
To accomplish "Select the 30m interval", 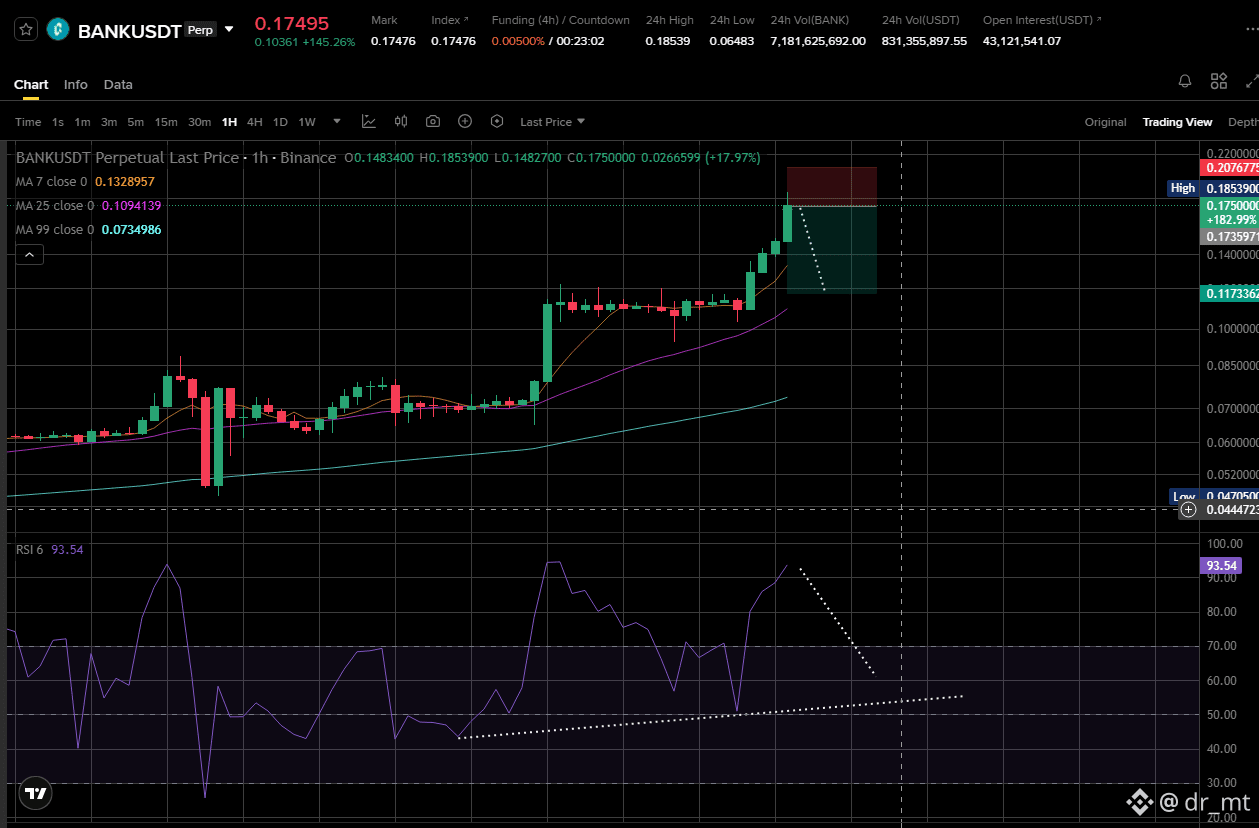I will tap(199, 122).
